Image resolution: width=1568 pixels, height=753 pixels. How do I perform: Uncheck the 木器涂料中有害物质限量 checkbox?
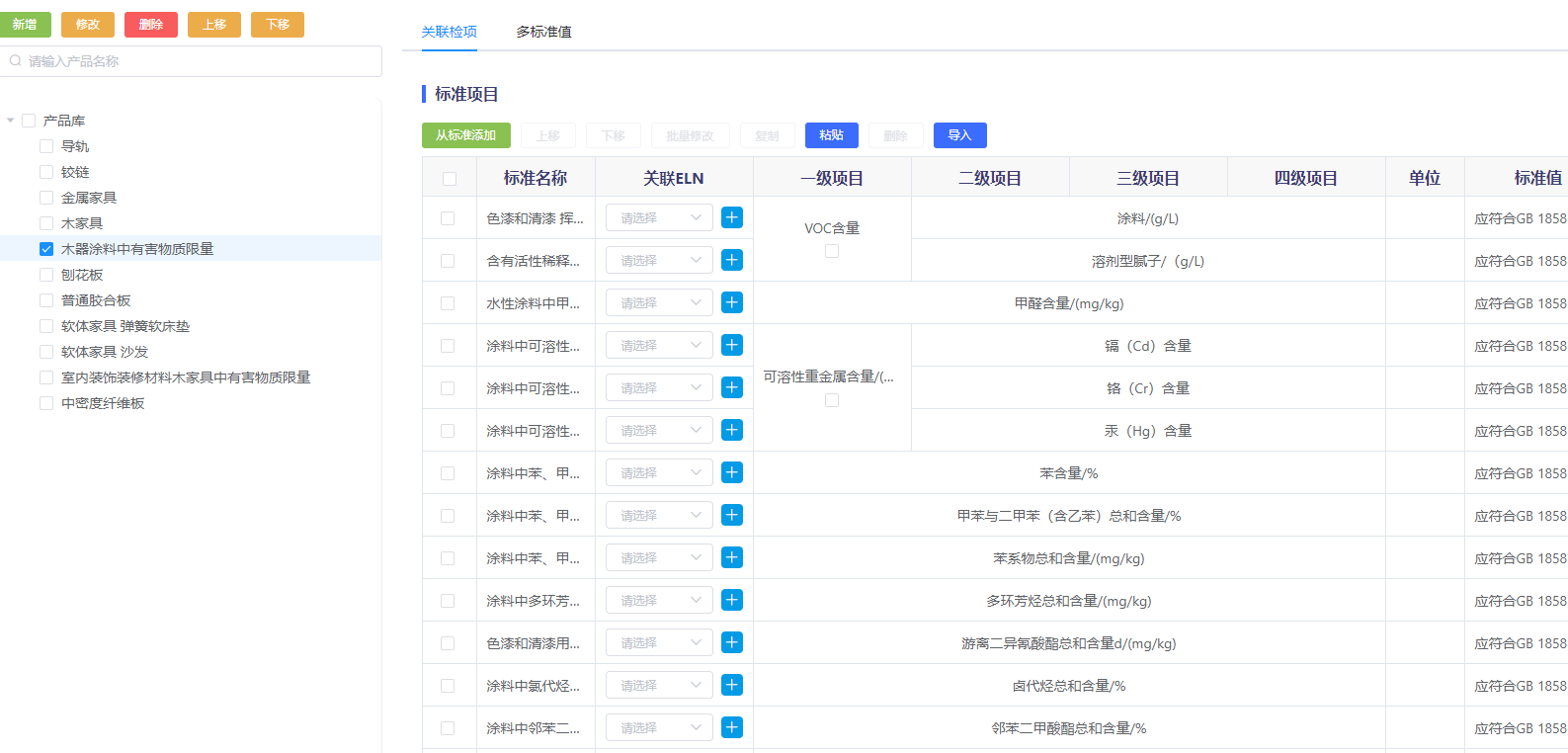[46, 249]
